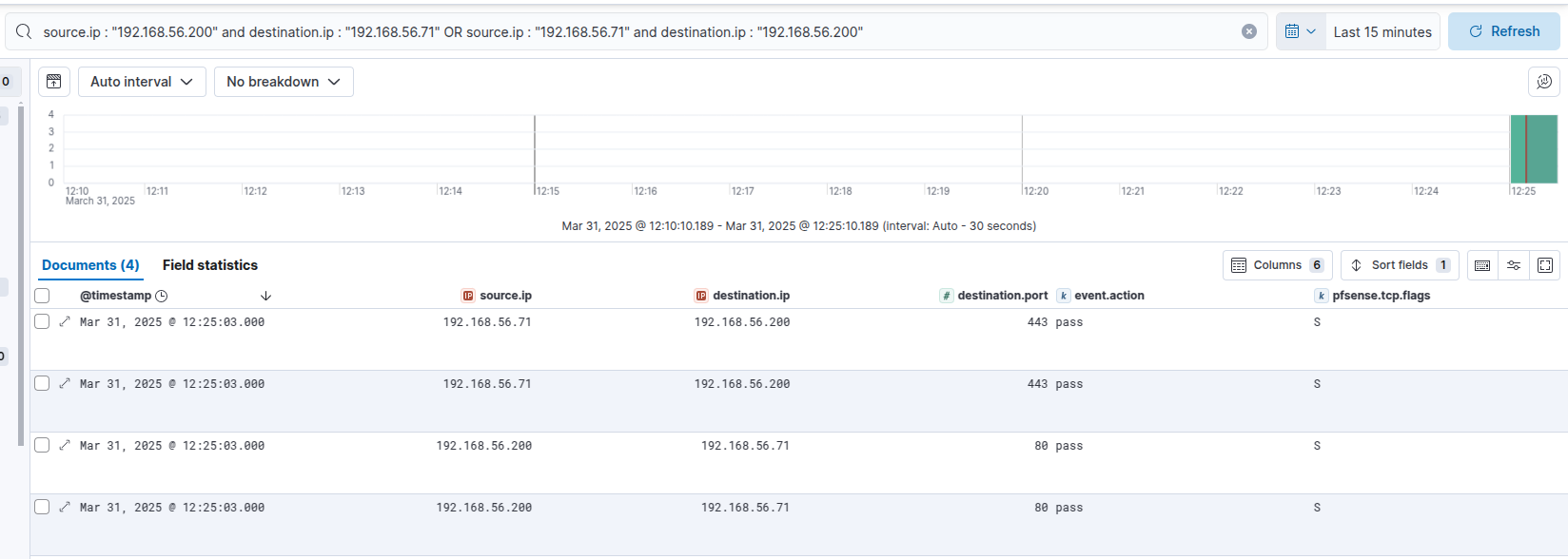
Task: Open the Columns settings button
Action: point(1277,265)
